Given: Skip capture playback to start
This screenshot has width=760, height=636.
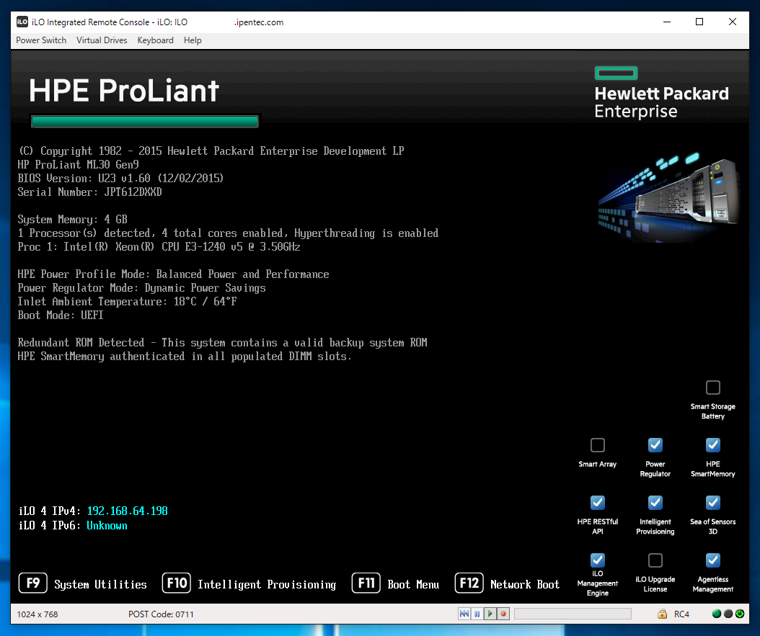Looking at the screenshot, I should [x=464, y=614].
